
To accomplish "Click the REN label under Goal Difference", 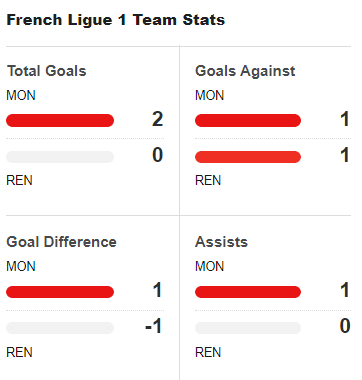I will (x=19, y=352).
